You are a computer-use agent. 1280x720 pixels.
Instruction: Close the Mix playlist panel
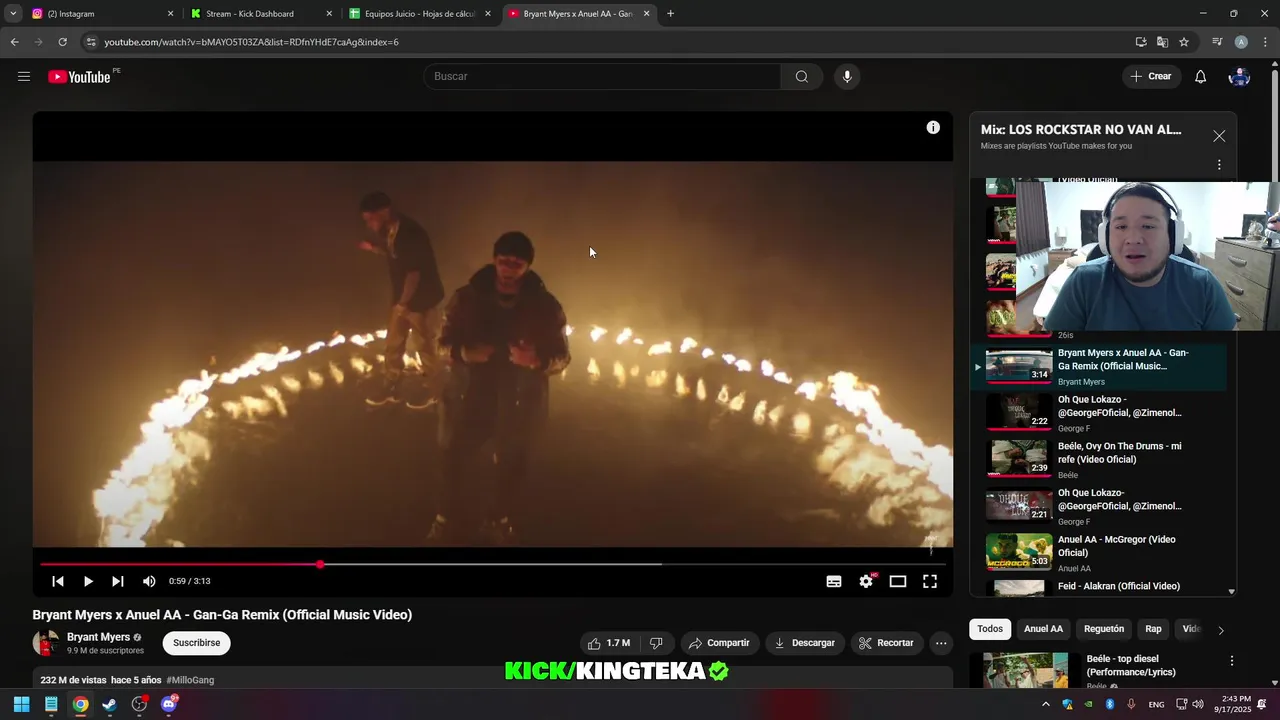coord(1219,136)
